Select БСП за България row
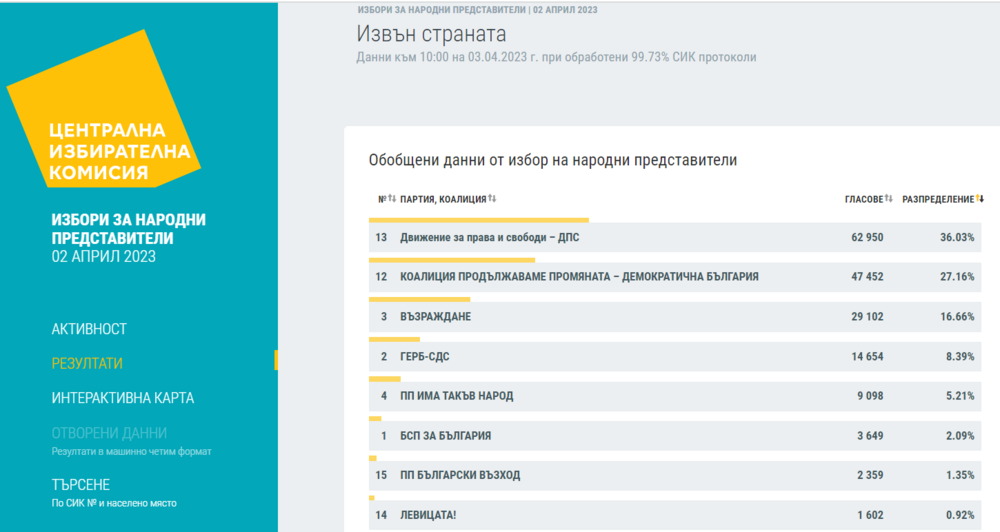 675,436
